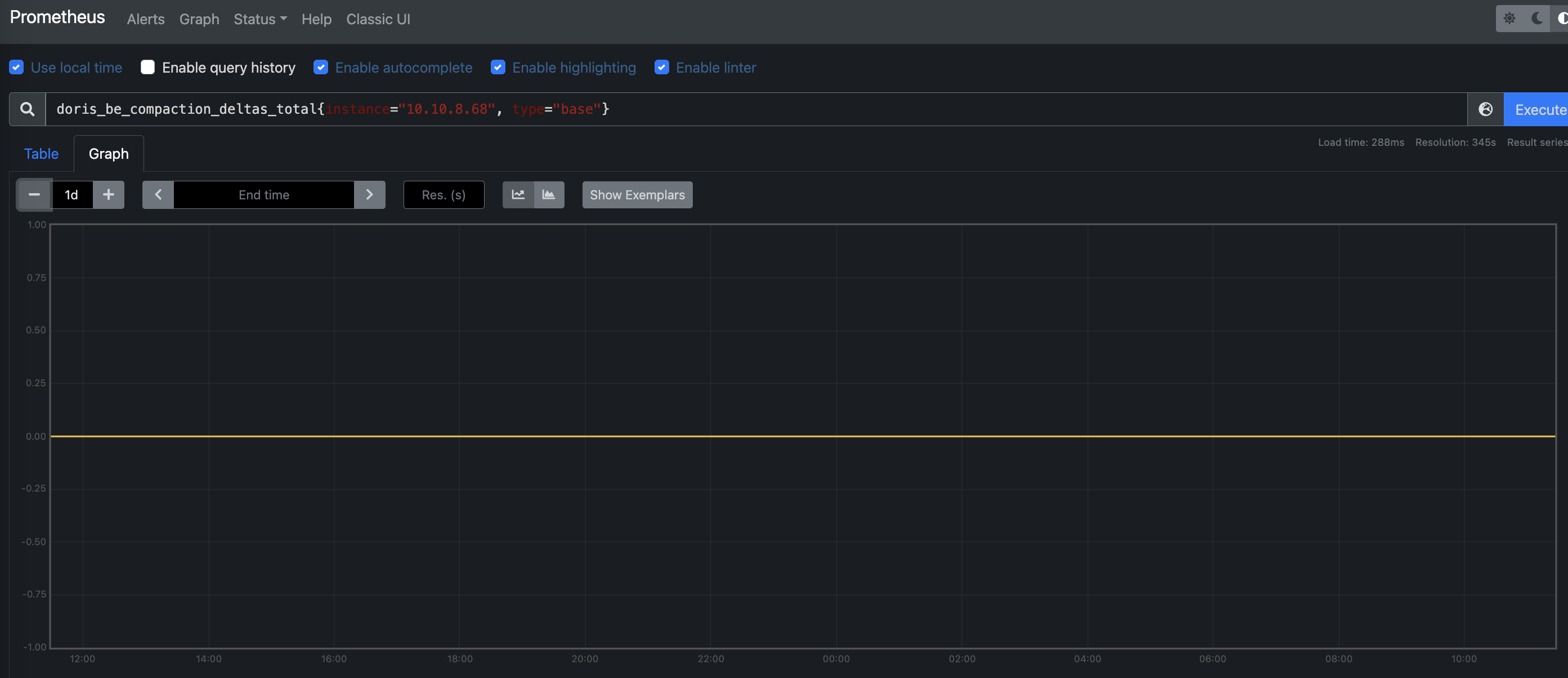The width and height of the screenshot is (1568, 678).
Task: Toggle Enable linter checkbox
Action: pyautogui.click(x=662, y=68)
